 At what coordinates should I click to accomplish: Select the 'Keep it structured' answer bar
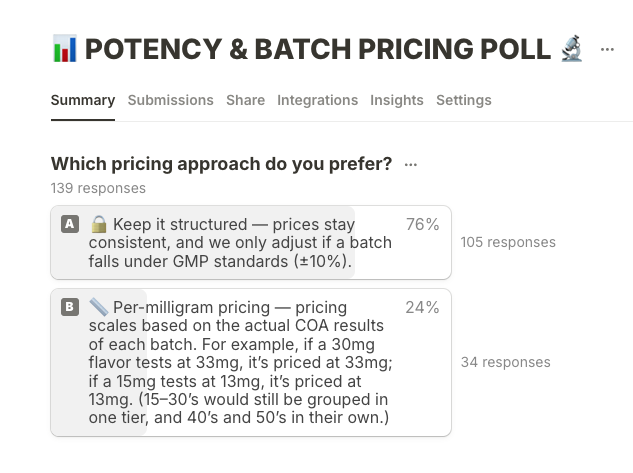250,243
